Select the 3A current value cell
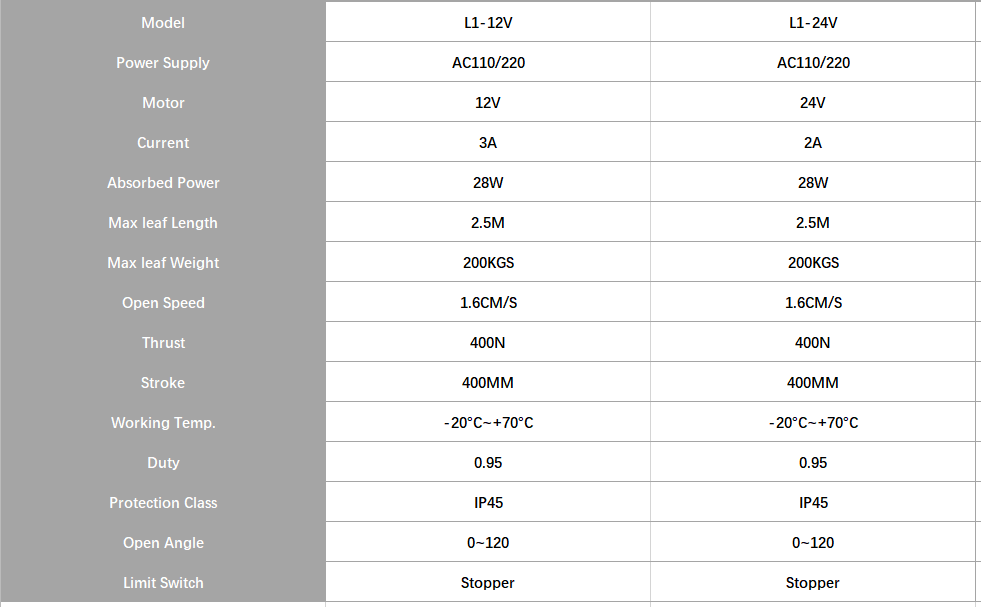The width and height of the screenshot is (981, 607). click(488, 142)
